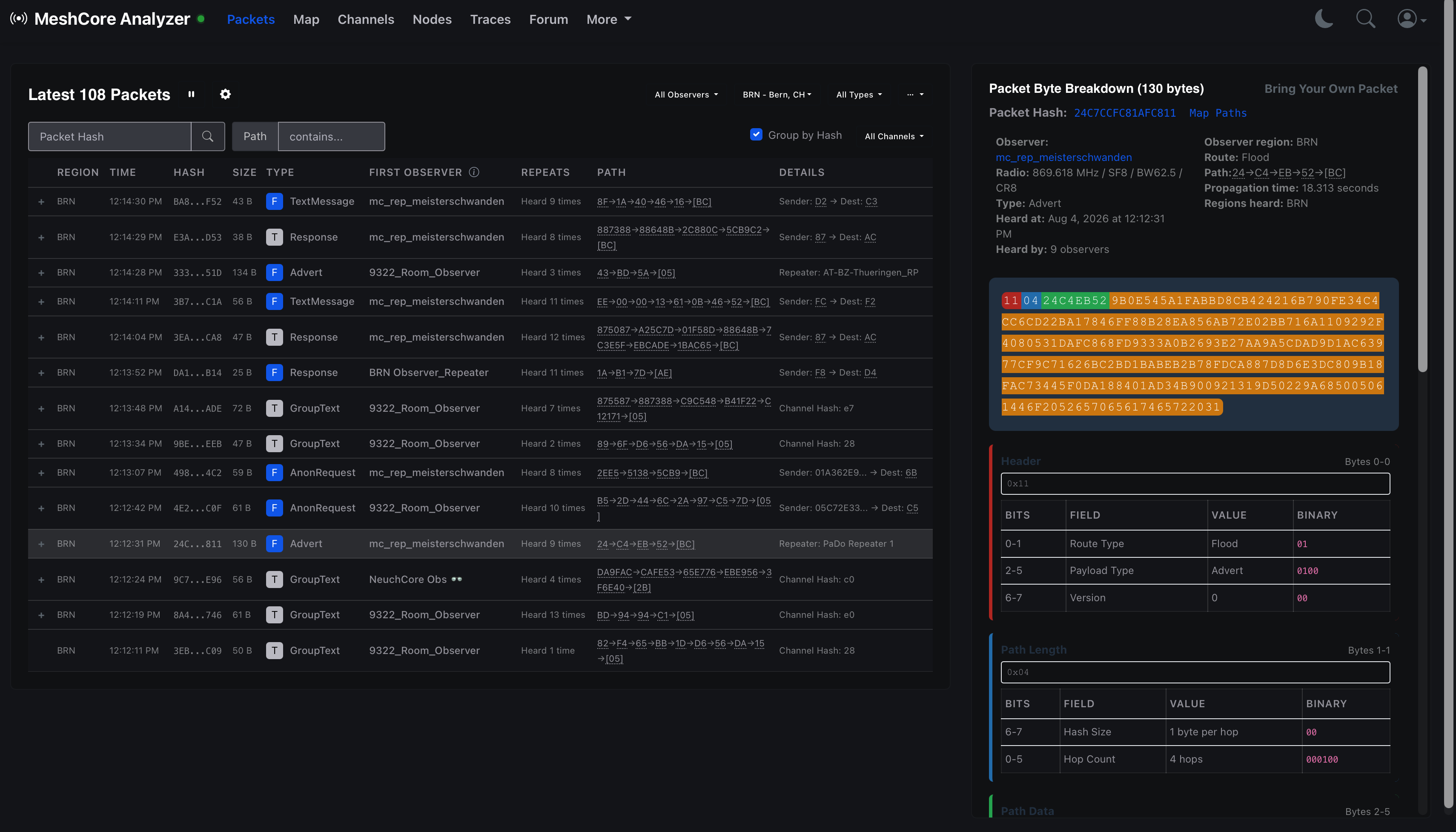Image resolution: width=1456 pixels, height=832 pixels.
Task: Click the T badge on the 3EB...C09 GroupText row
Action: [274, 650]
